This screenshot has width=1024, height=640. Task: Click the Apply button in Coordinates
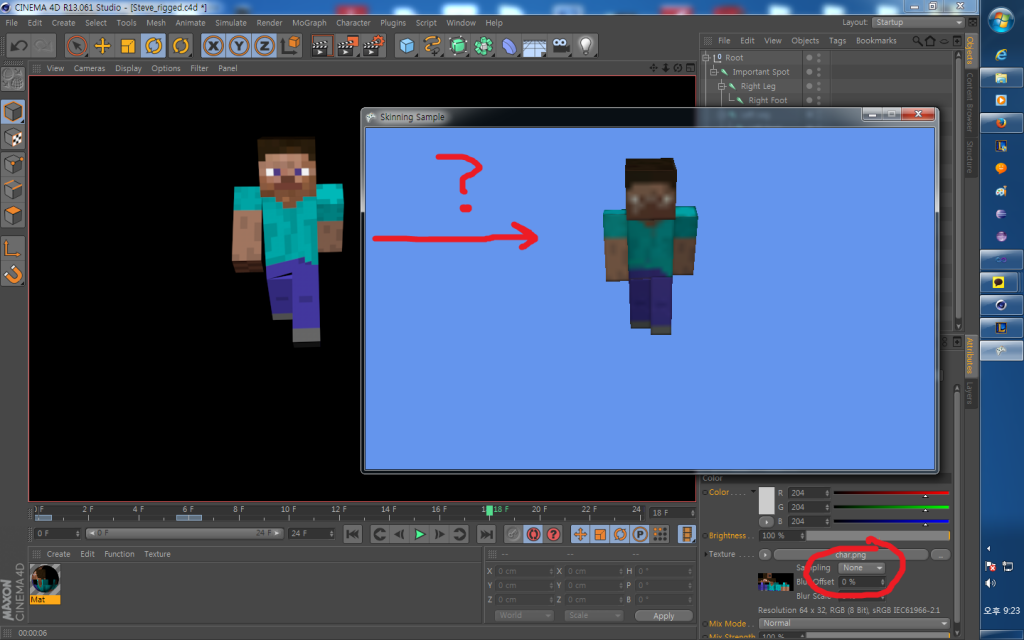(664, 616)
